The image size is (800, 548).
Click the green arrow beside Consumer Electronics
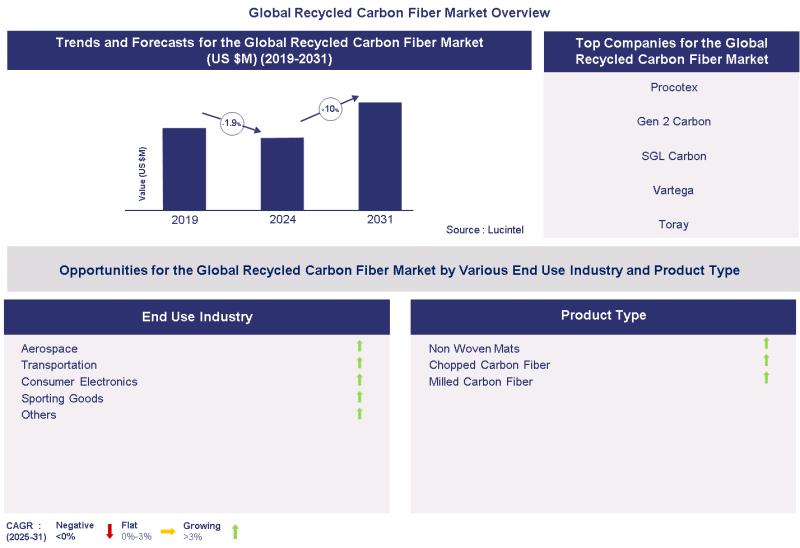coord(359,380)
